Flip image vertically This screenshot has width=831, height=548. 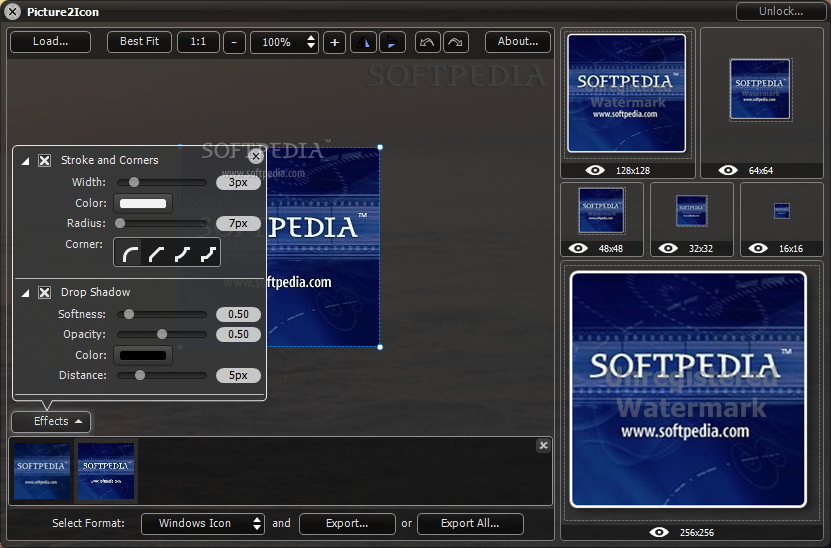pos(392,42)
